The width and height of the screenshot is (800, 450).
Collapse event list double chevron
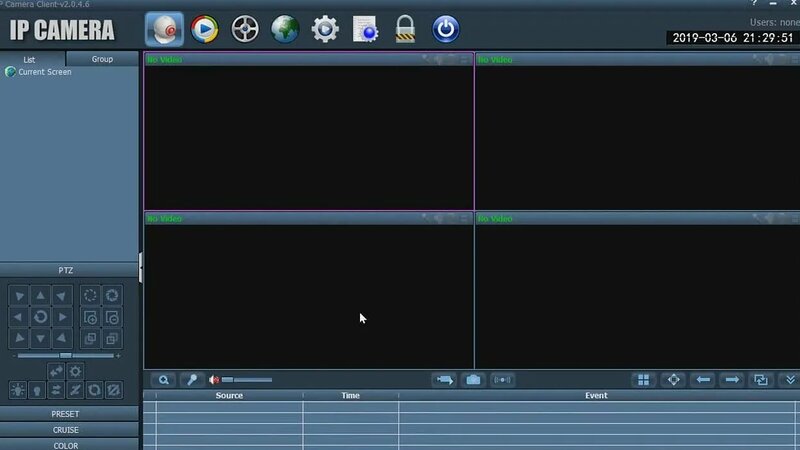(790, 380)
